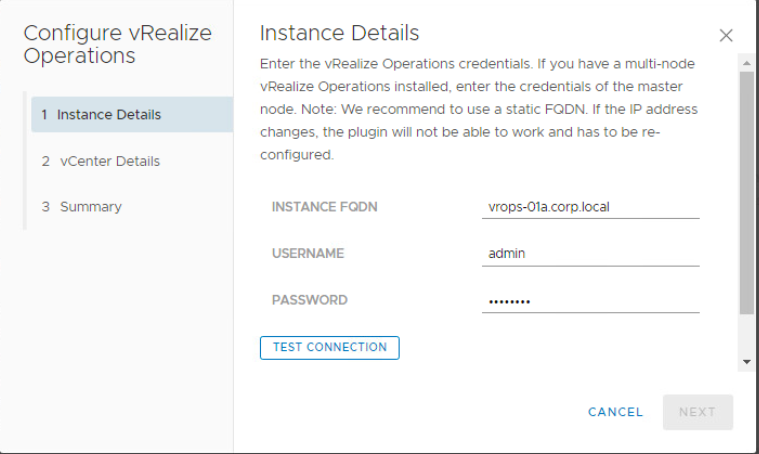
Task: Click the Instance Details page heading
Action: pyautogui.click(x=339, y=33)
